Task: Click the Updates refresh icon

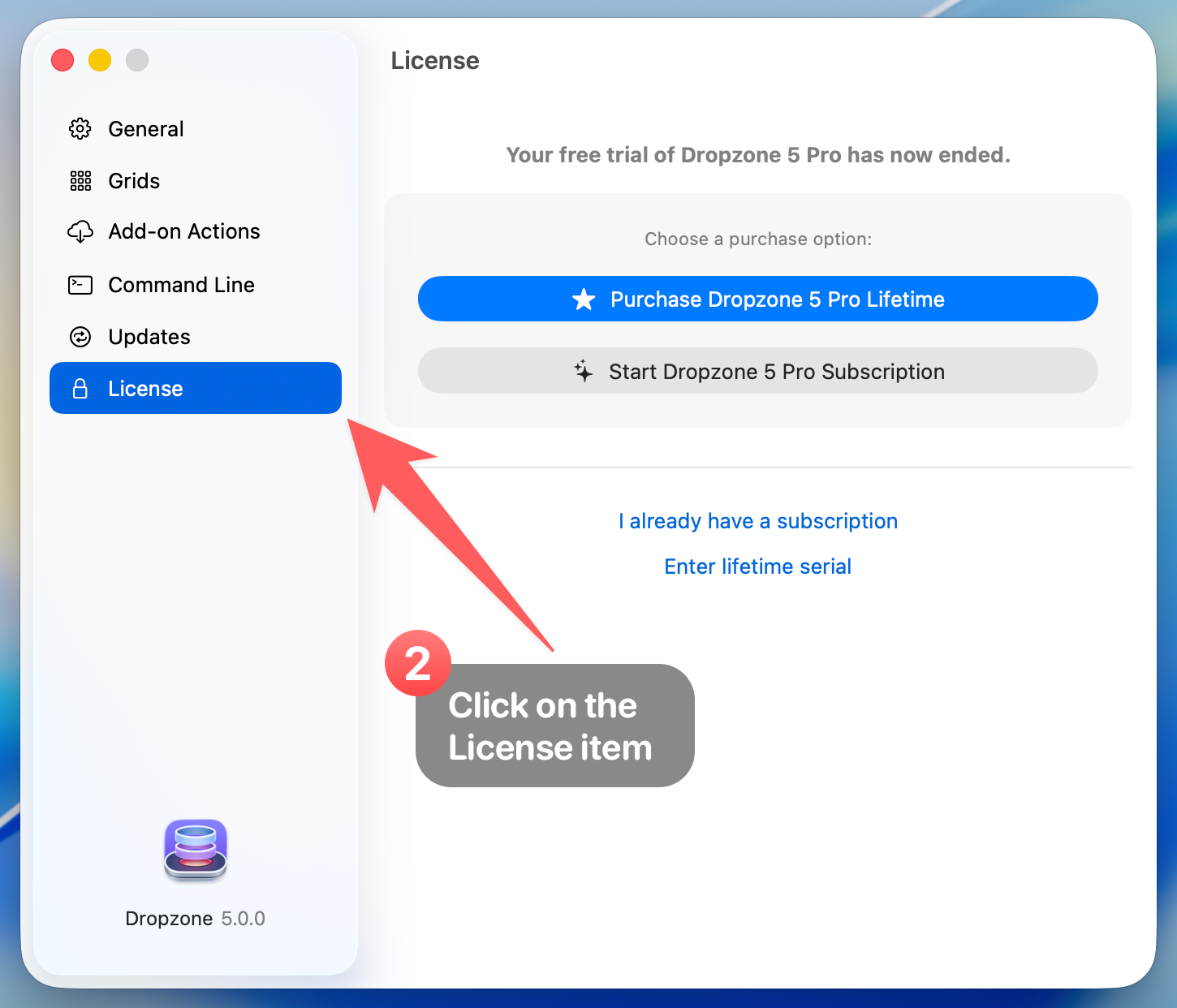Action: 80,337
